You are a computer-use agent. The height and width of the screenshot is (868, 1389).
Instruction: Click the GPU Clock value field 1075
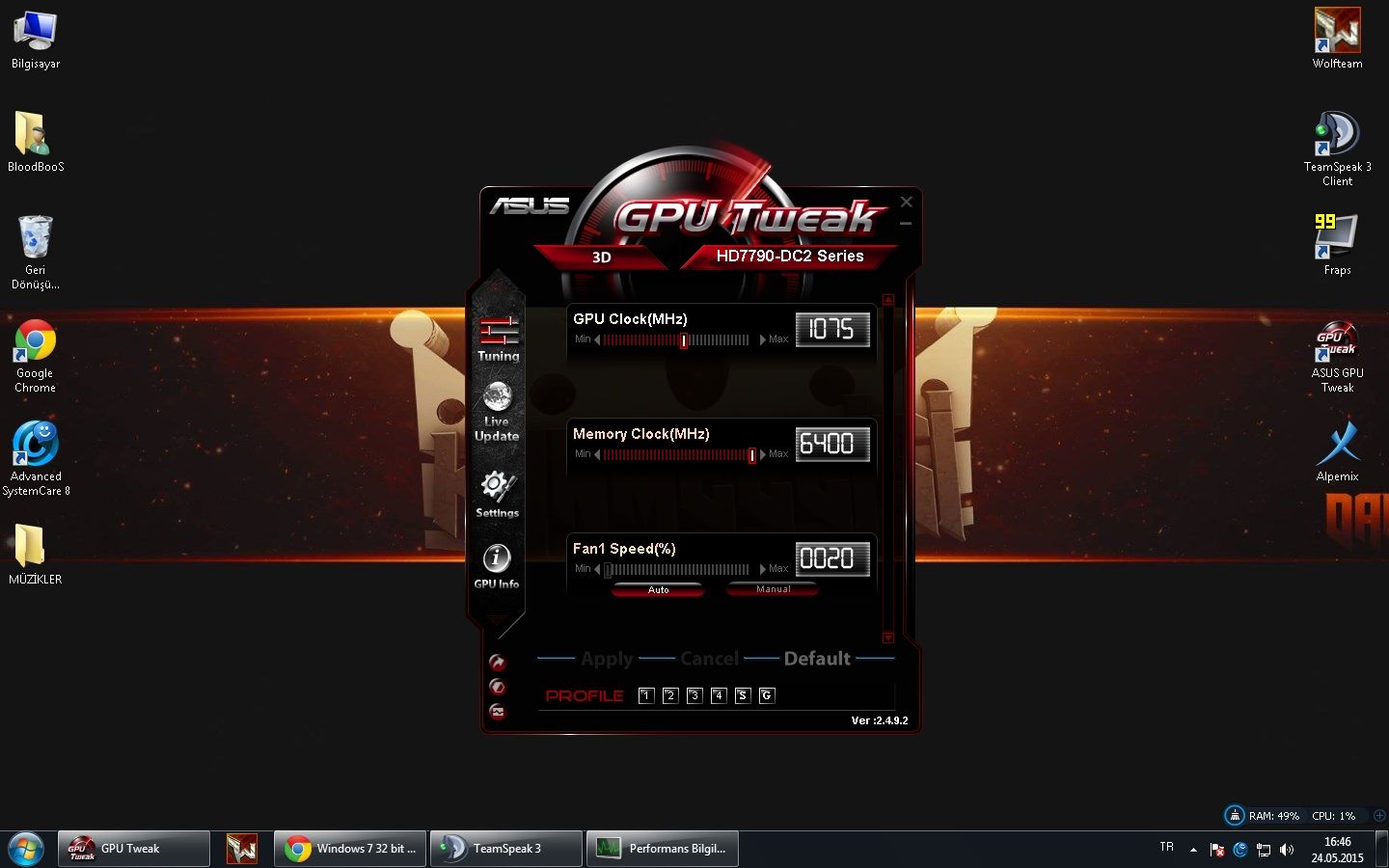click(x=832, y=329)
